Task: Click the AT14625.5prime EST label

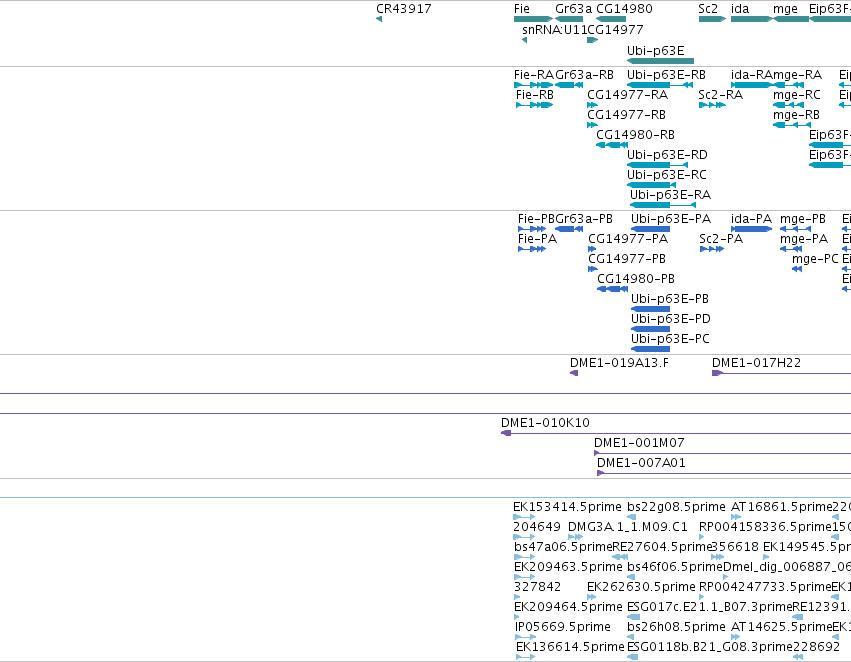Action: click(782, 627)
